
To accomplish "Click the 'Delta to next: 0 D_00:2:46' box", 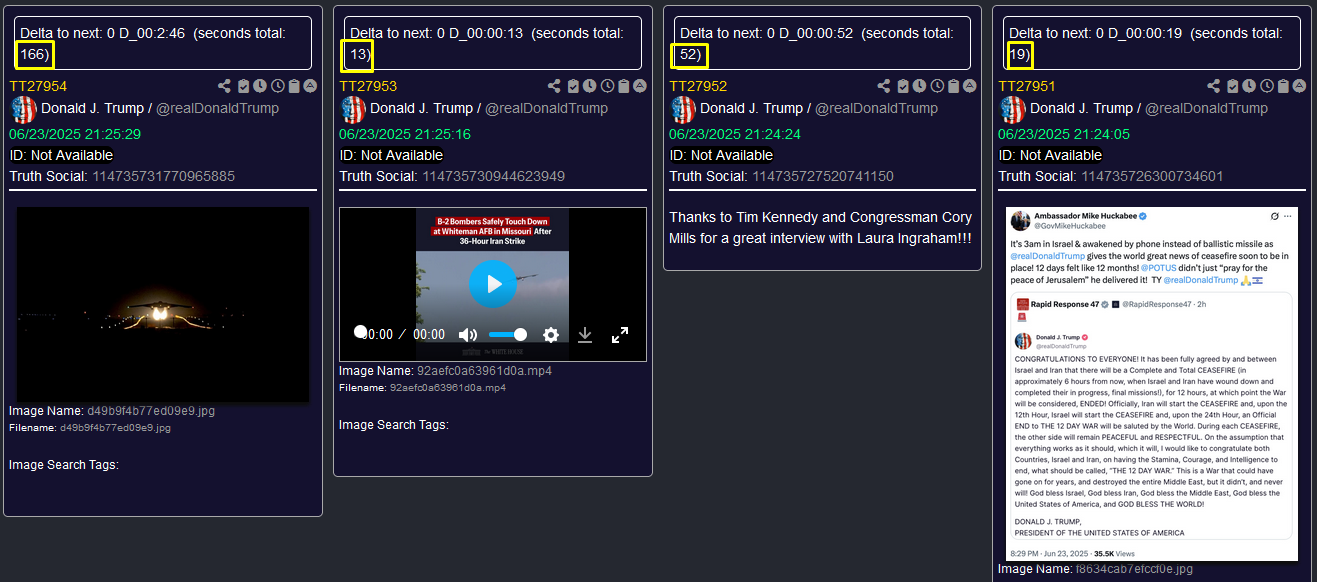I will [x=163, y=43].
